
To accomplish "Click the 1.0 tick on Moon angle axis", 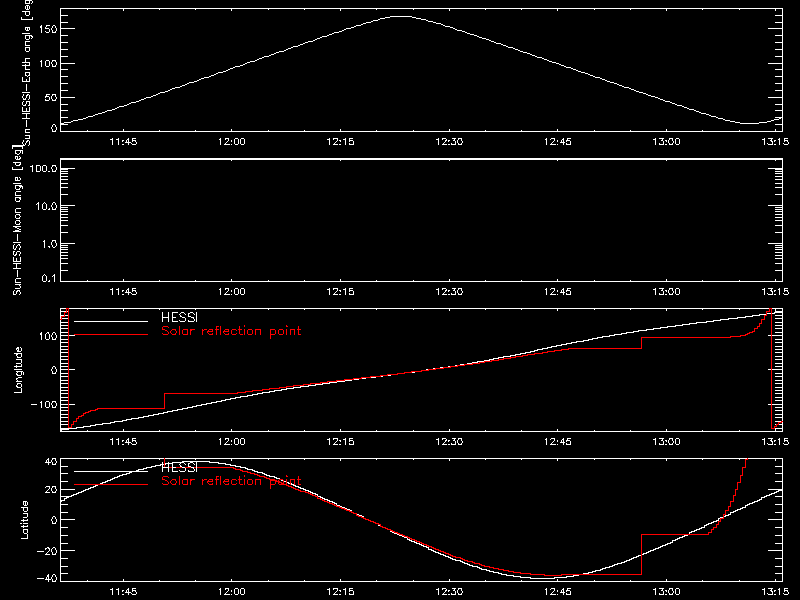I will click(49, 244).
